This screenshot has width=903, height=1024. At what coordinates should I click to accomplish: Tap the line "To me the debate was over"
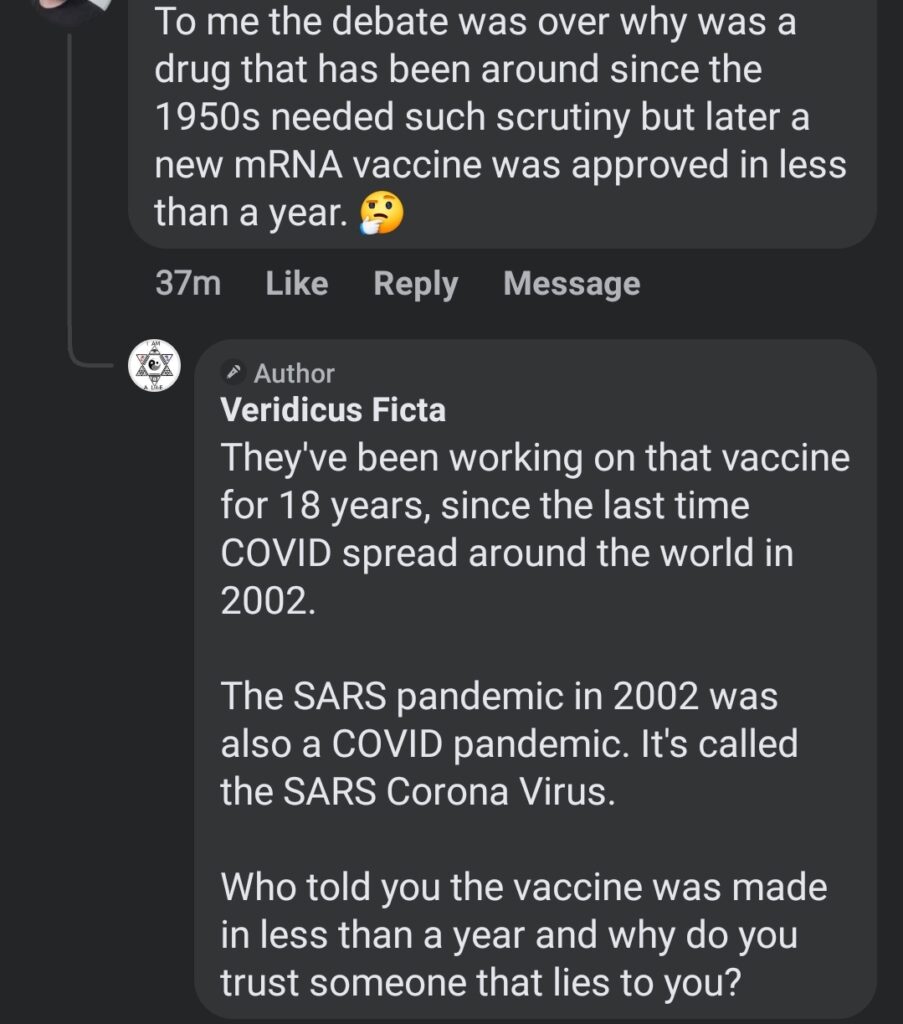point(475,22)
